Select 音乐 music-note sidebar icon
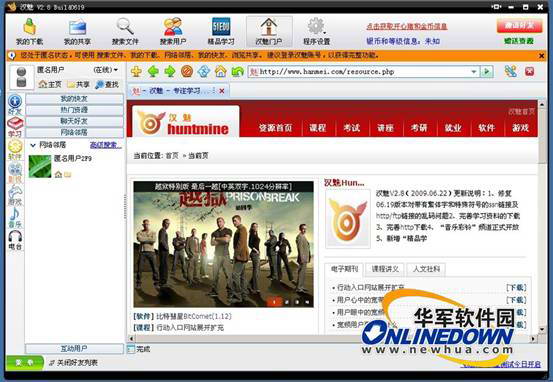 [15, 218]
